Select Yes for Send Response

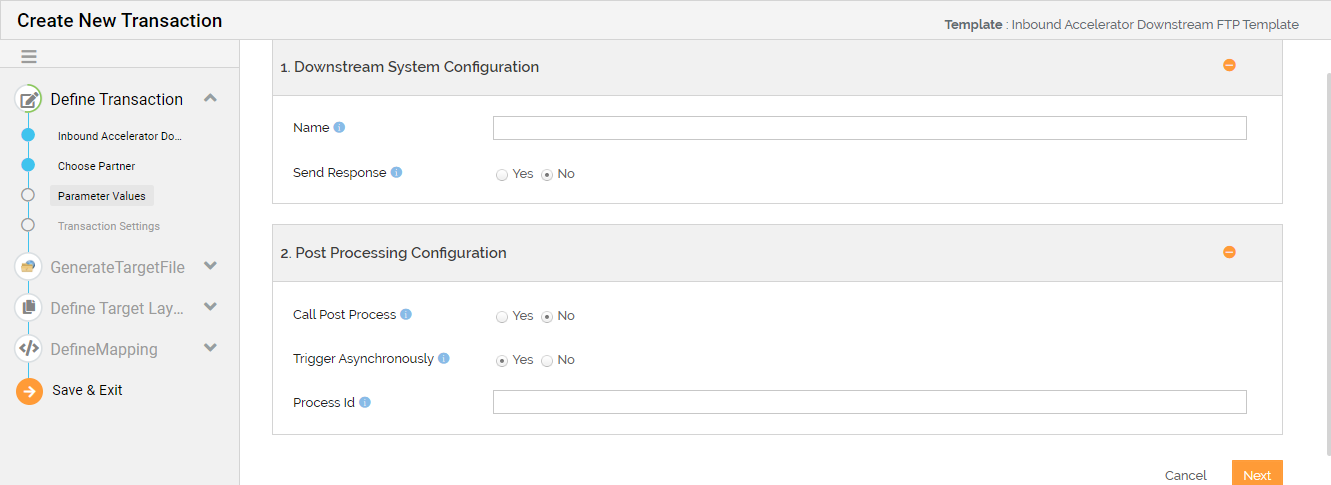tap(502, 175)
